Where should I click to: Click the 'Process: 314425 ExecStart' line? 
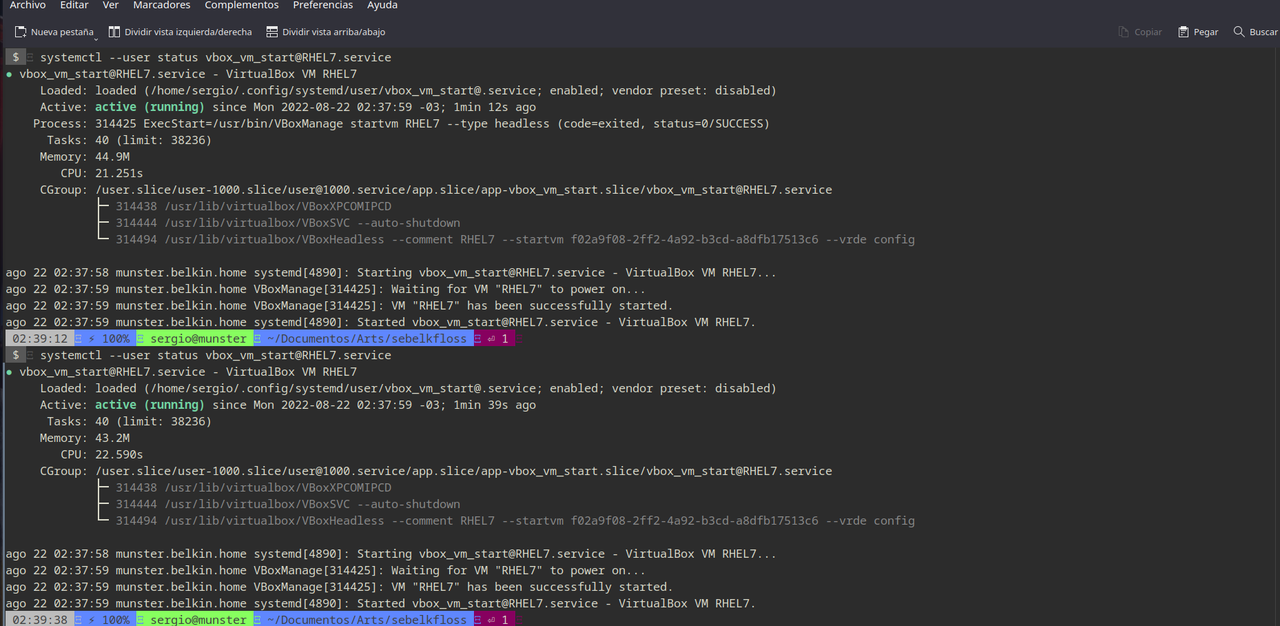coord(401,124)
